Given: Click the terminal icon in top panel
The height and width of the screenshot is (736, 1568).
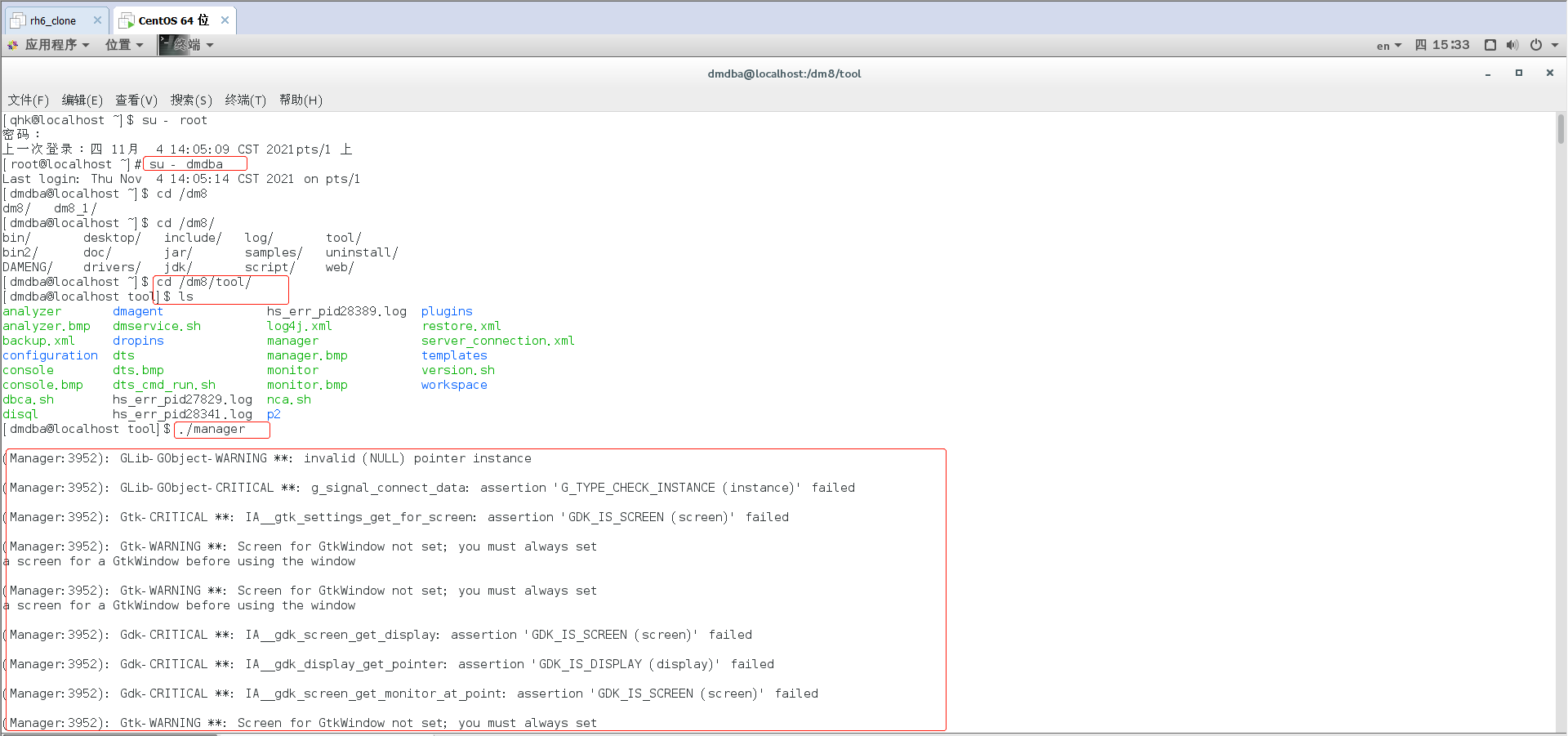Looking at the screenshot, I should pos(174,45).
